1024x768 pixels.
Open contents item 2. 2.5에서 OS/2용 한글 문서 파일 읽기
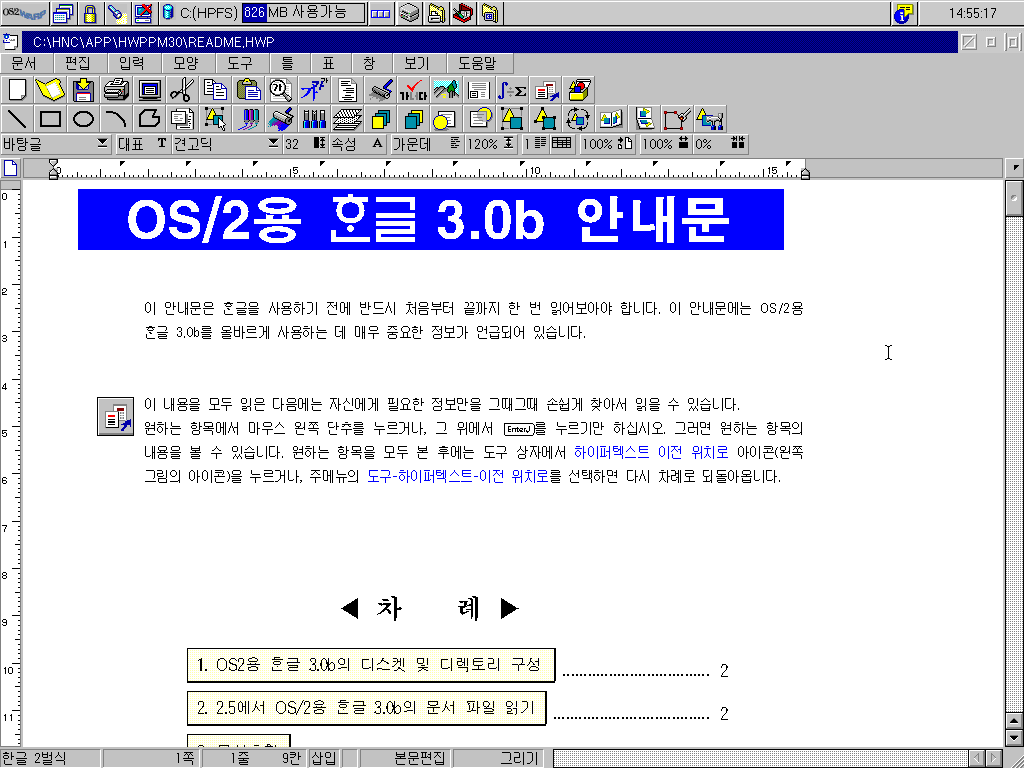(366, 707)
